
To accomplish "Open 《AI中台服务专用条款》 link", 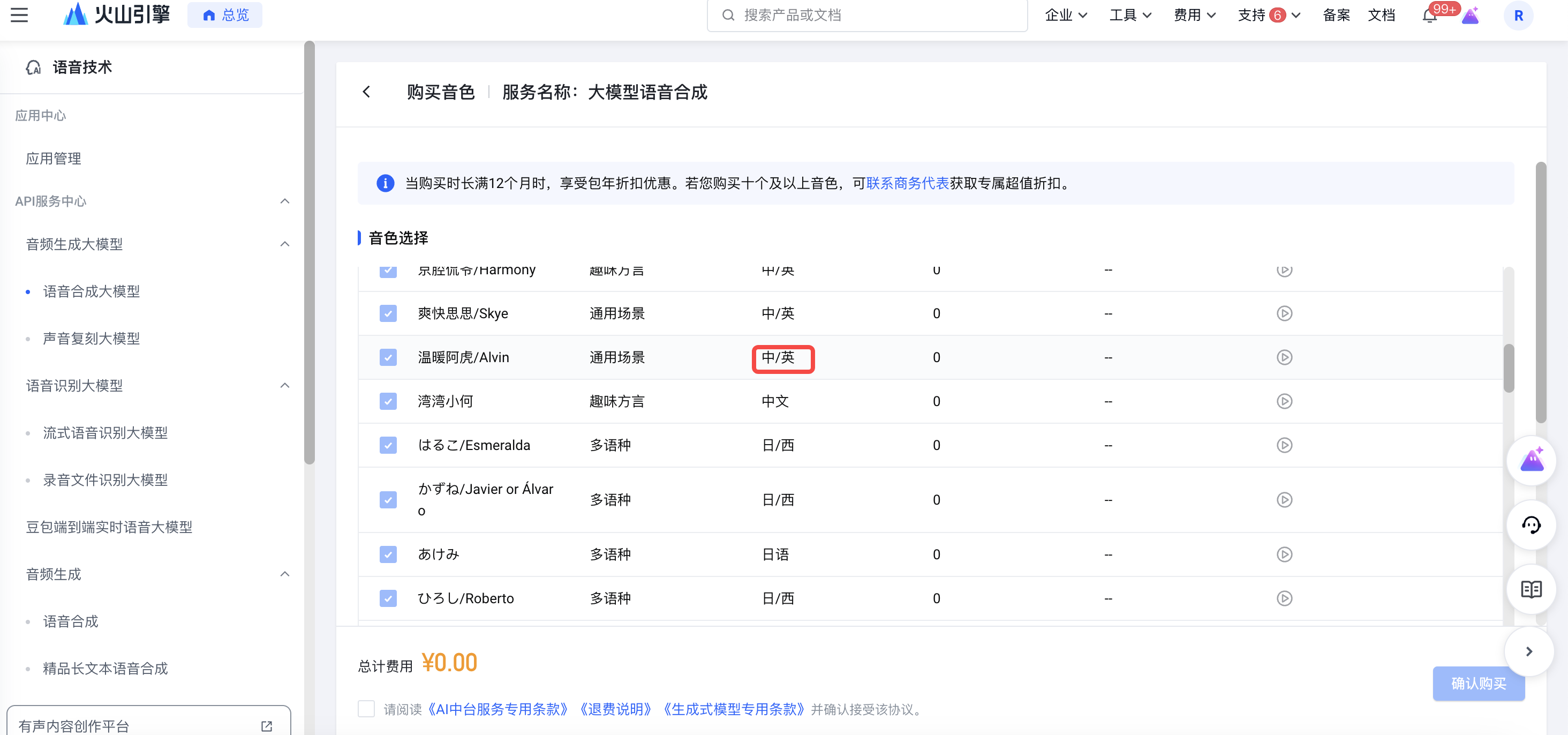I will coord(497,709).
